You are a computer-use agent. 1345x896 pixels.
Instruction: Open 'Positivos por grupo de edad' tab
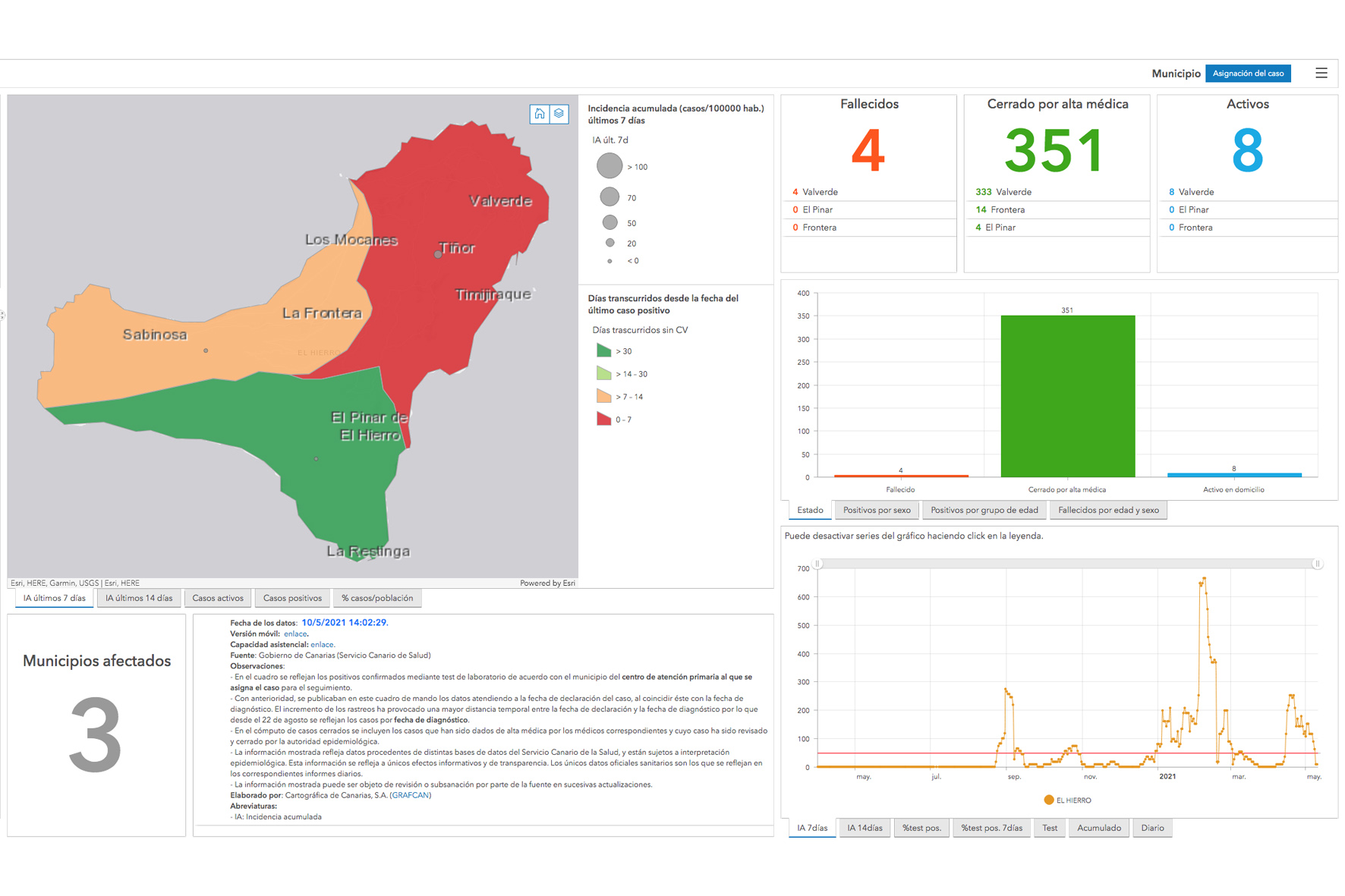(x=984, y=511)
